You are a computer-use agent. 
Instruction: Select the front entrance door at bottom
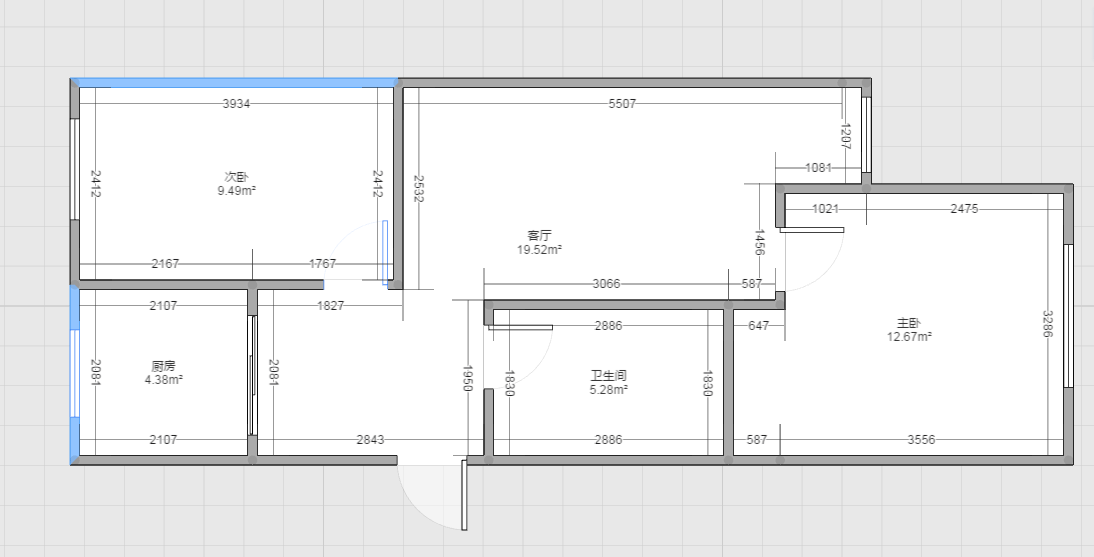(x=463, y=495)
